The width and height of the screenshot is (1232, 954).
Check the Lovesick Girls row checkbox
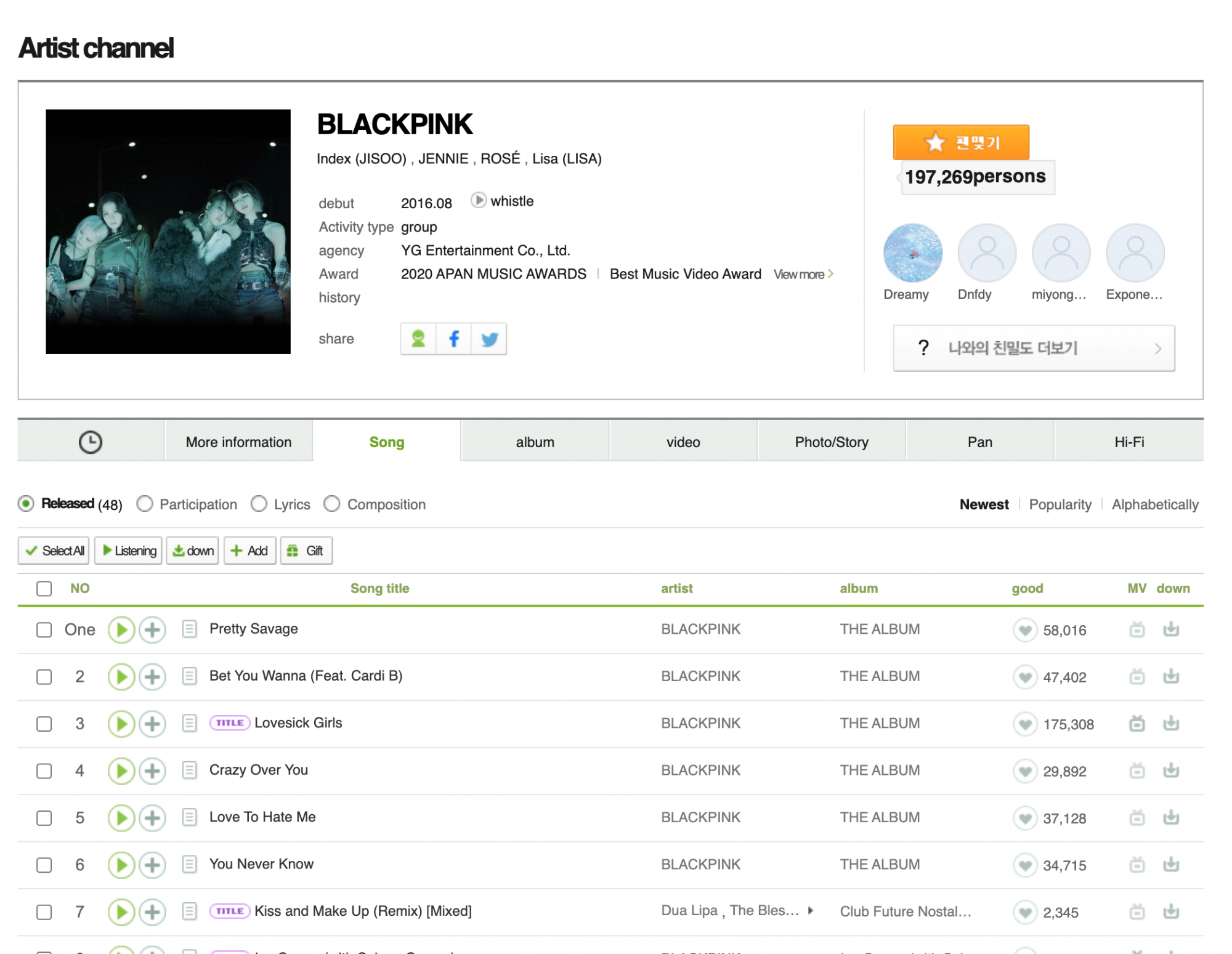(x=44, y=724)
